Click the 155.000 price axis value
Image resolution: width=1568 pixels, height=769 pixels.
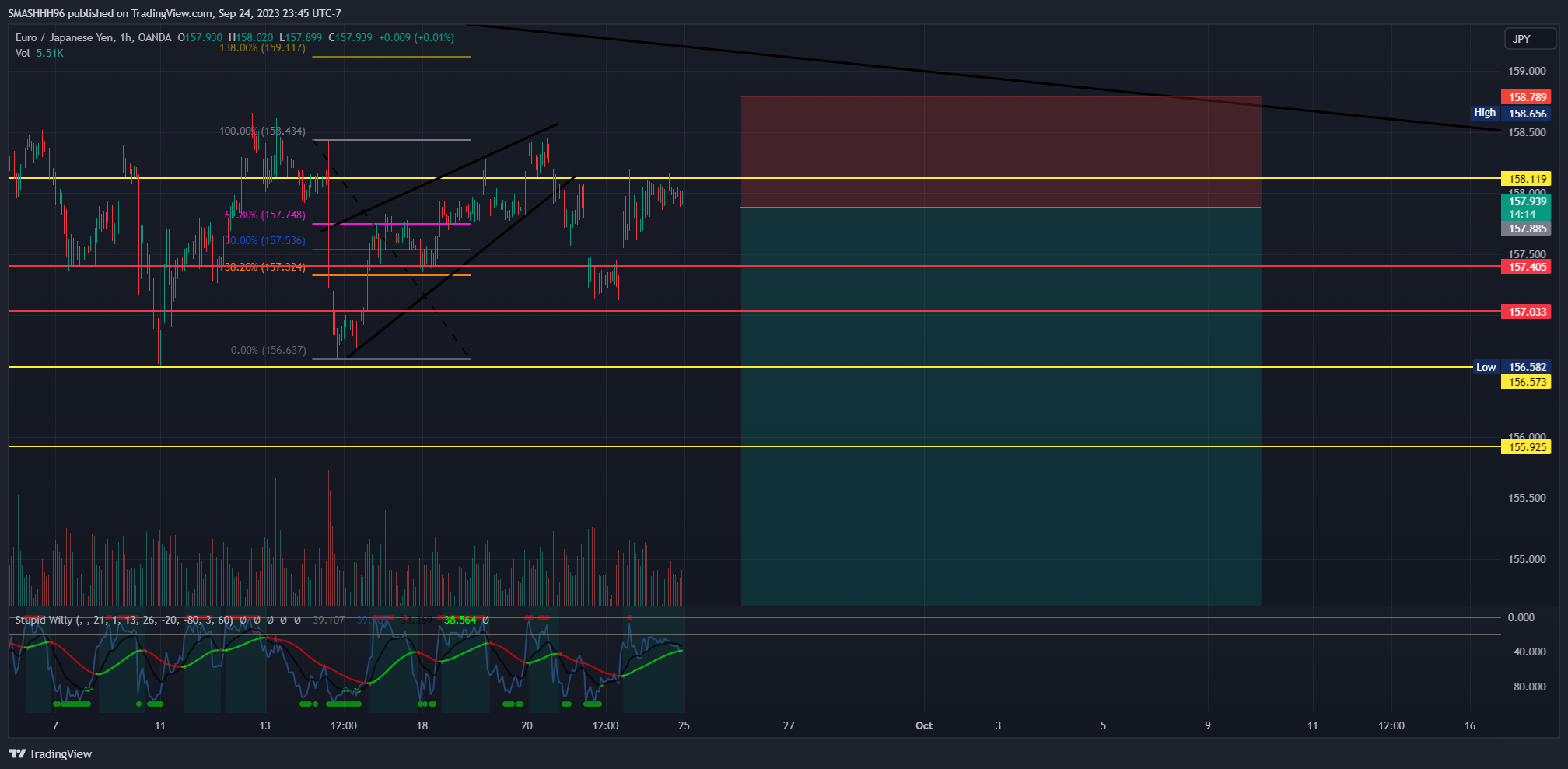tap(1527, 559)
